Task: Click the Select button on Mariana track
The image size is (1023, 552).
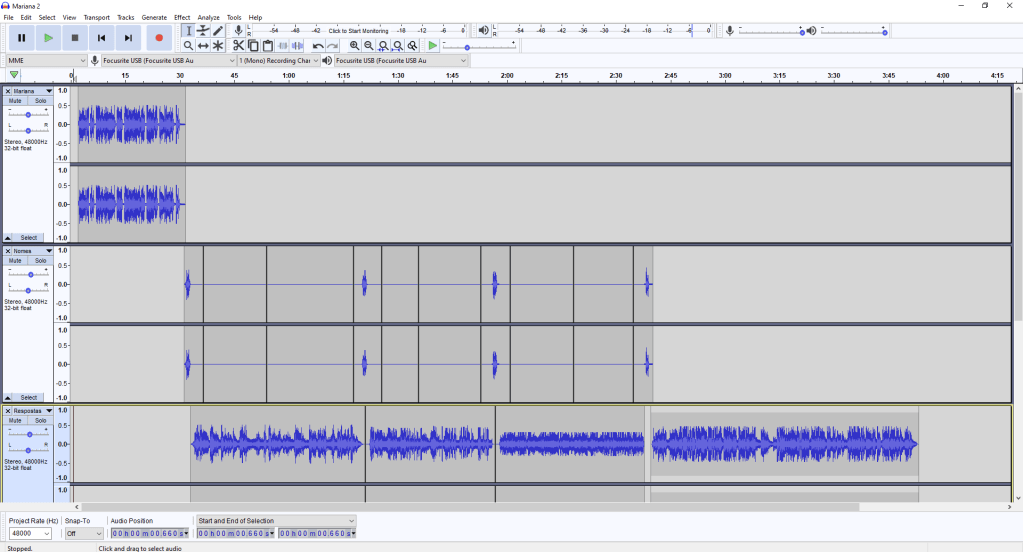Action: [28, 238]
